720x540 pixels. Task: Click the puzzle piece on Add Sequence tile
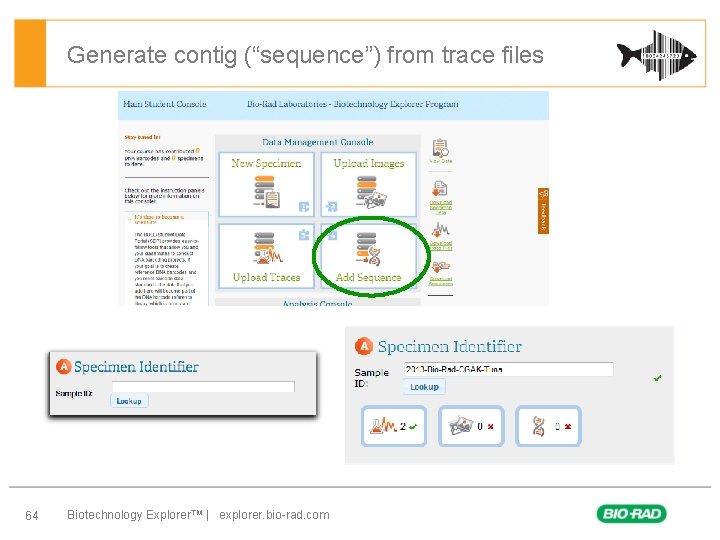tap(332, 235)
